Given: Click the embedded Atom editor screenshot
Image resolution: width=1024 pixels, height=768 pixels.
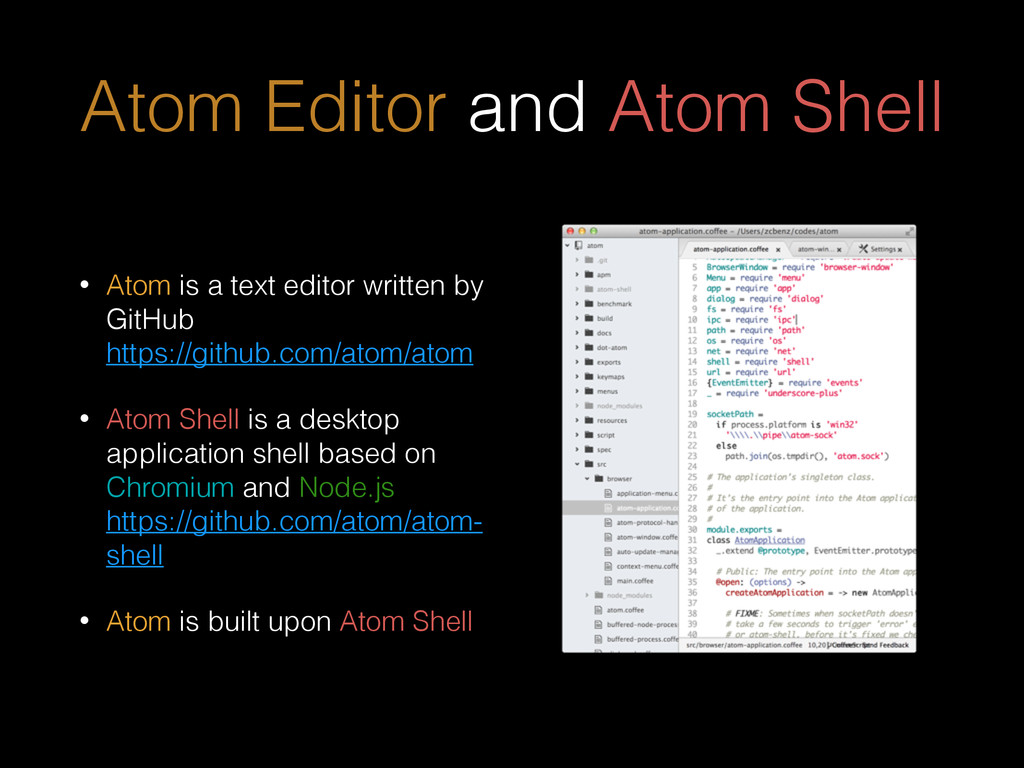Looking at the screenshot, I should 739,438.
